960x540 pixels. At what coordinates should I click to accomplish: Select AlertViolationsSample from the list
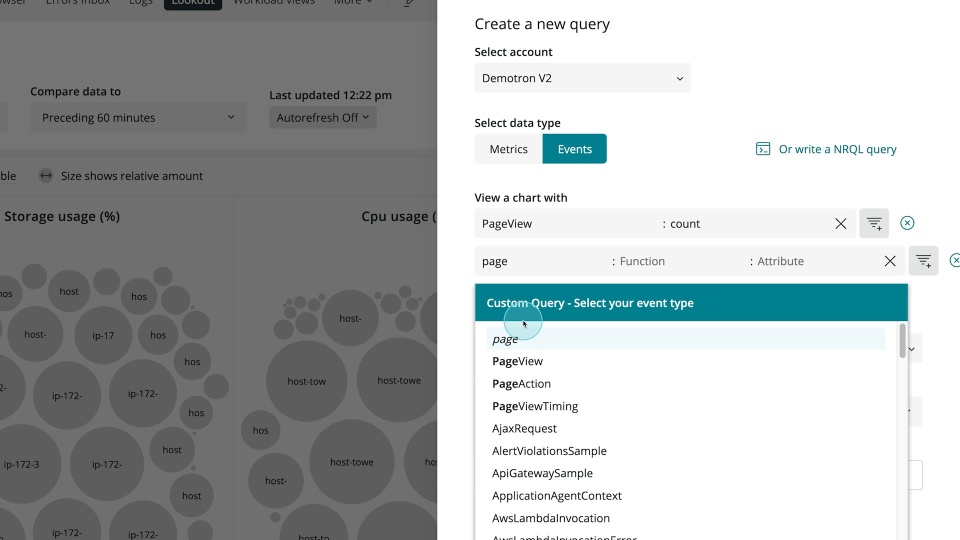click(x=549, y=451)
